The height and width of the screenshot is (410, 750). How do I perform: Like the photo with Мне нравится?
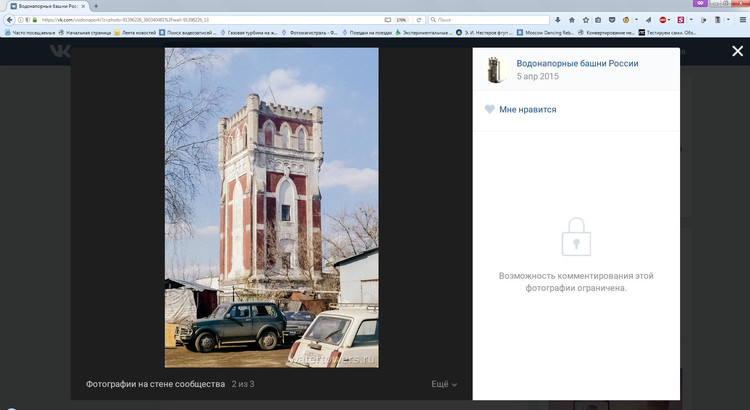528,110
